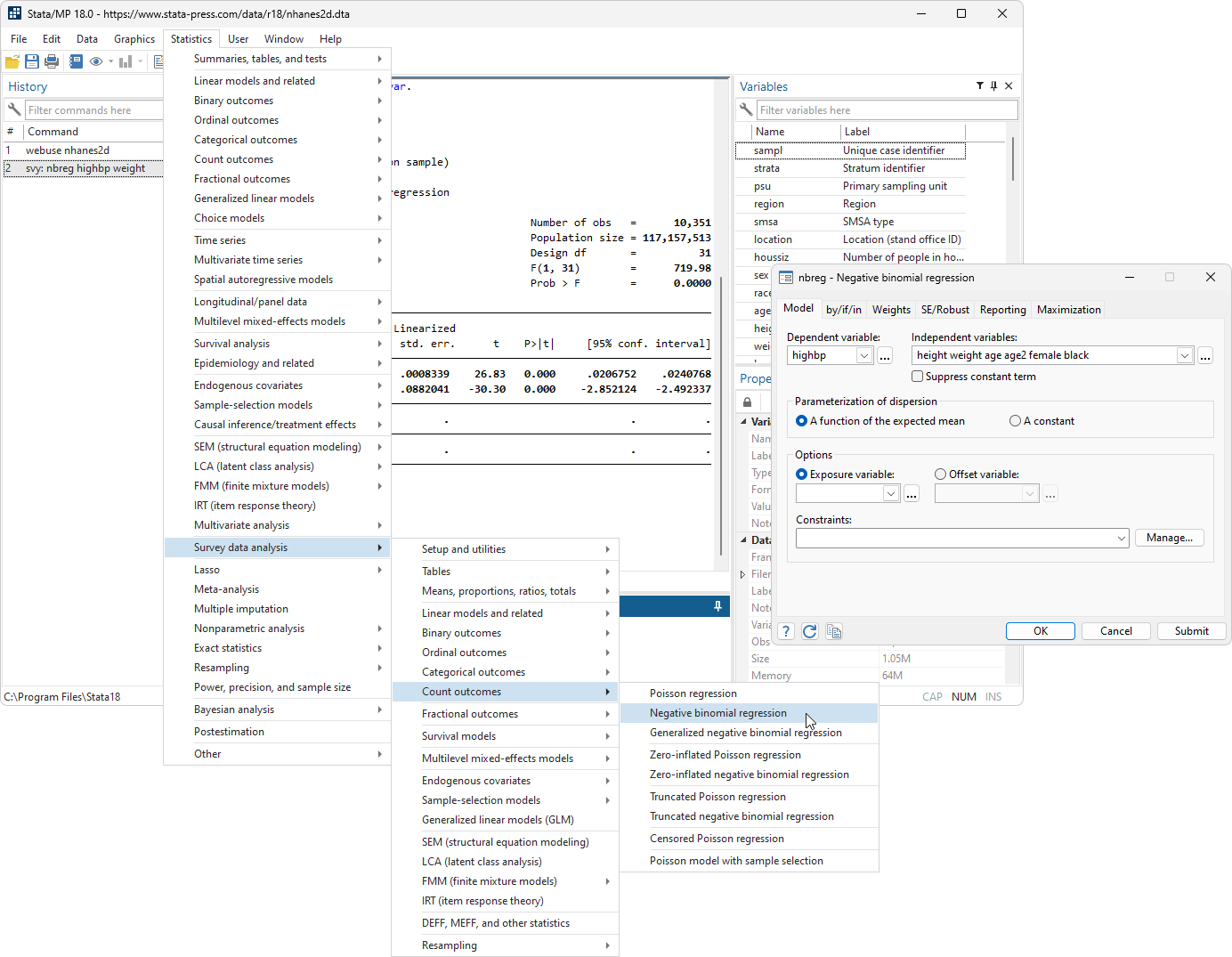Open Linear models and related in Survey submenu

click(x=505, y=613)
